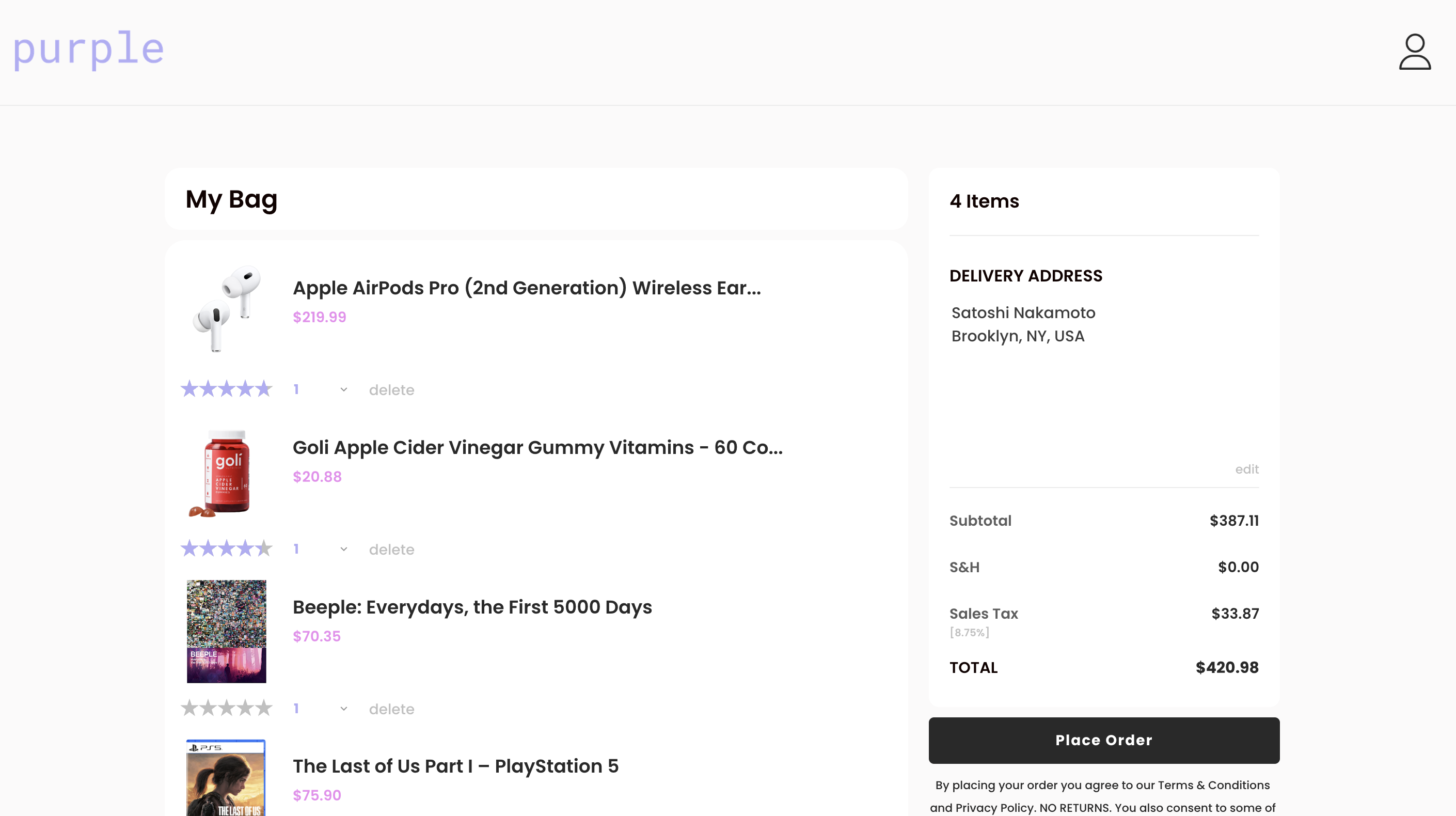
Task: Click the S&H $0.00 amount
Action: (1239, 567)
